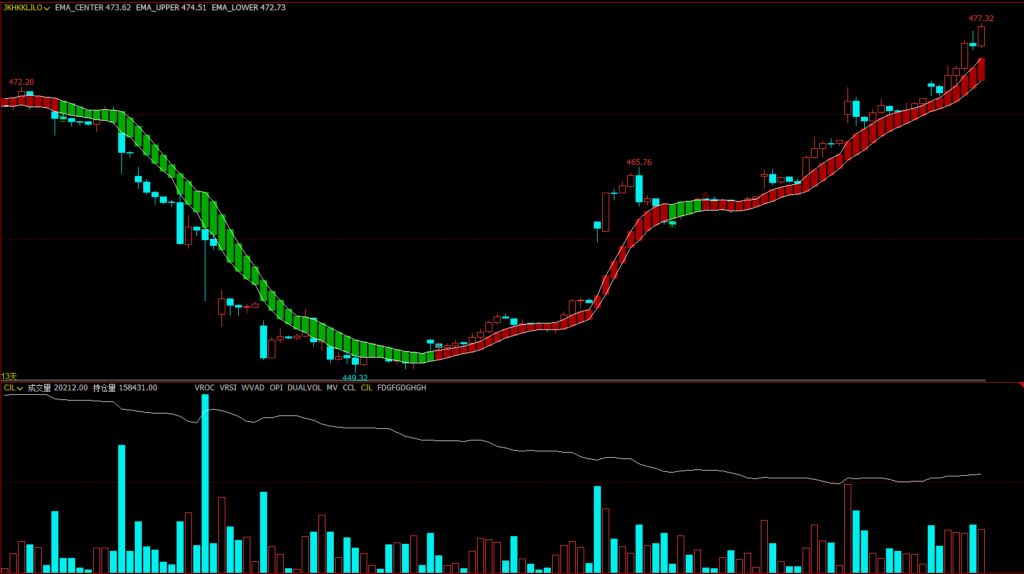
Task: Click the 477.32 high price marker
Action: [x=981, y=18]
